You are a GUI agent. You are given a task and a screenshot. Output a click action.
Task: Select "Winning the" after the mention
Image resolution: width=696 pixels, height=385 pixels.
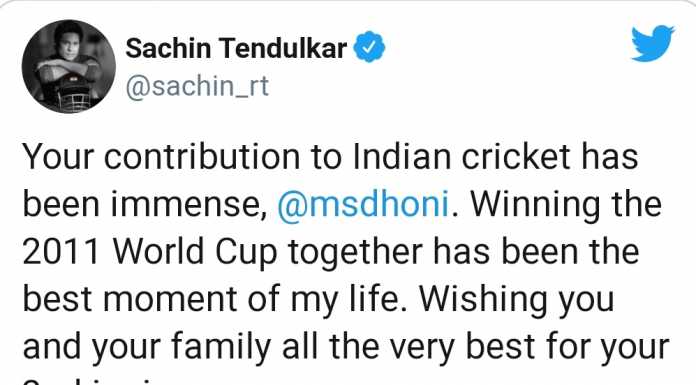(566, 204)
